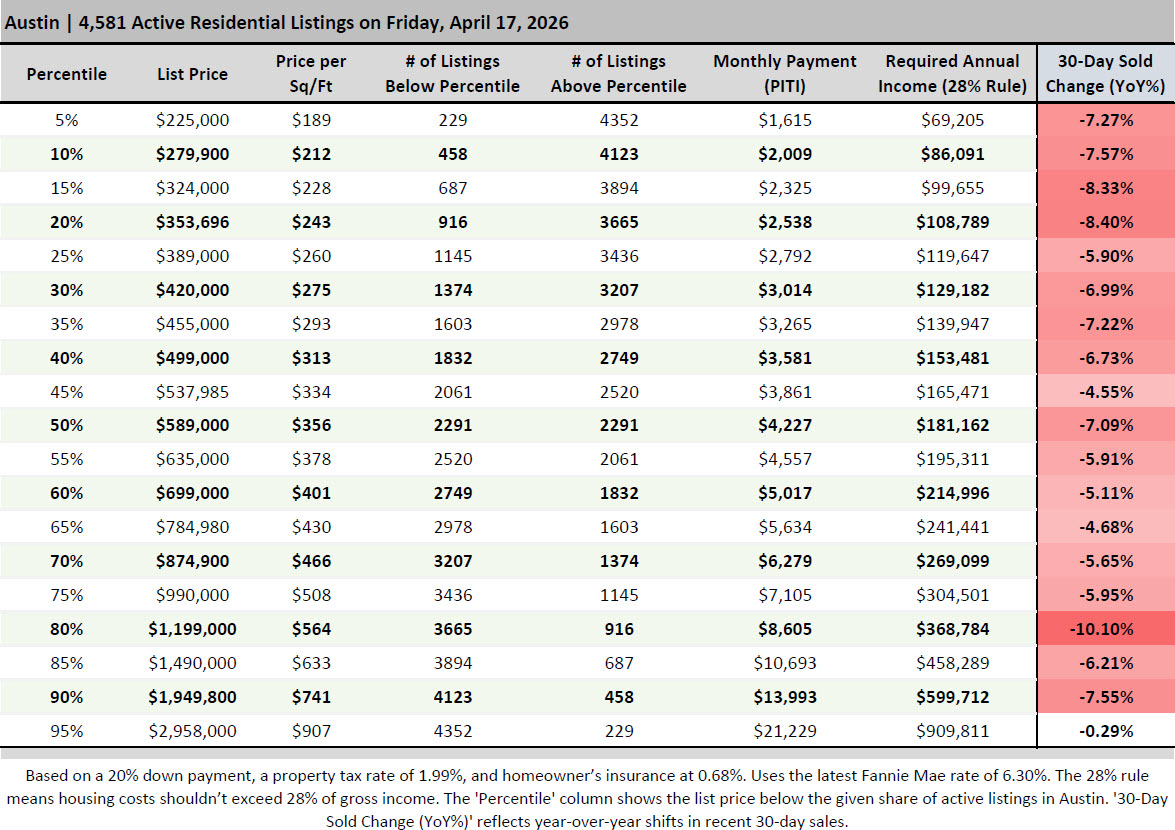Click the Percentile column header
The width and height of the screenshot is (1175, 830).
point(66,74)
